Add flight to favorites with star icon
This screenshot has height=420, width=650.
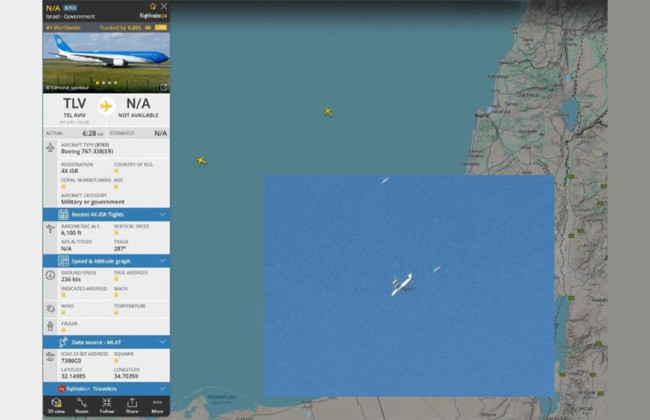[152, 6]
